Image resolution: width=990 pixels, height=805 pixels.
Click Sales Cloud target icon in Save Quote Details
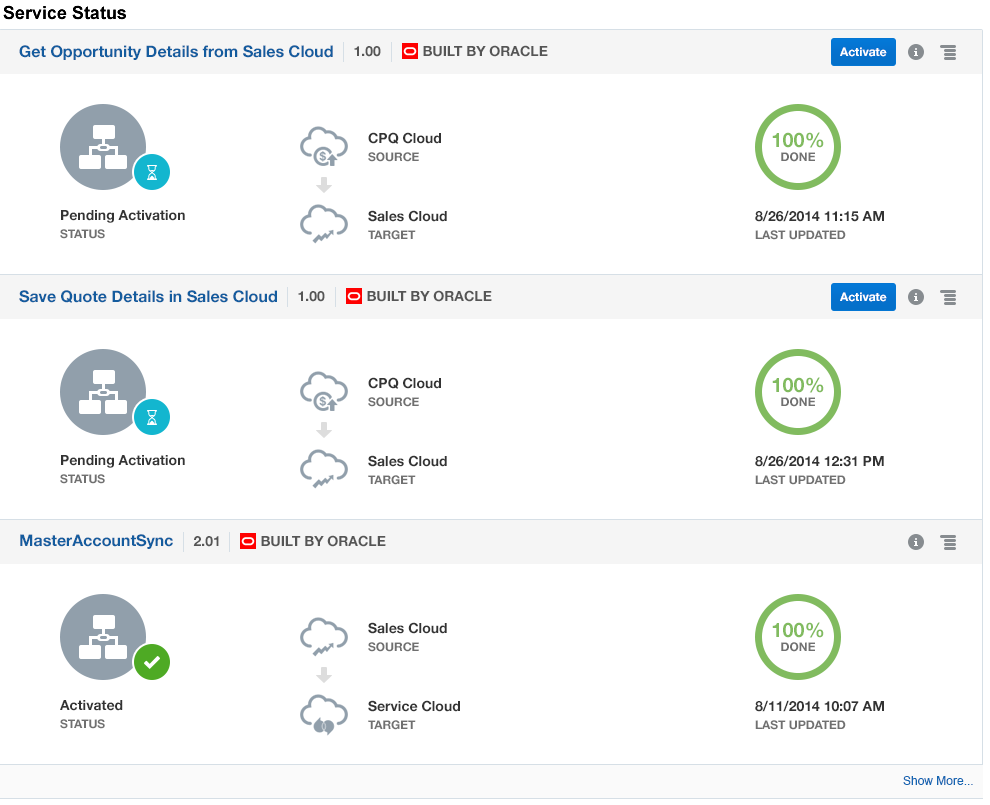coord(323,470)
